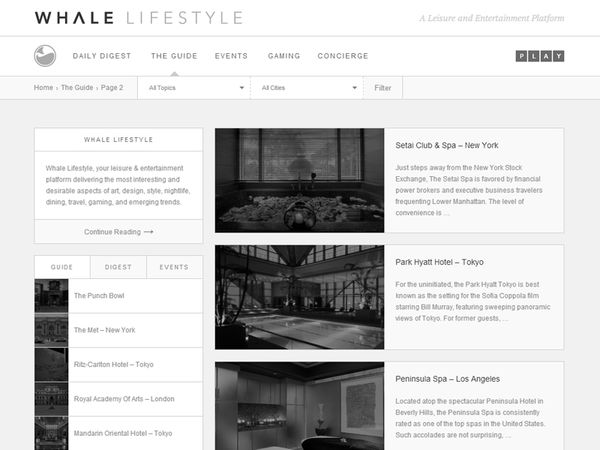
Task: Switch to the Digest sidebar tab
Action: tap(118, 267)
